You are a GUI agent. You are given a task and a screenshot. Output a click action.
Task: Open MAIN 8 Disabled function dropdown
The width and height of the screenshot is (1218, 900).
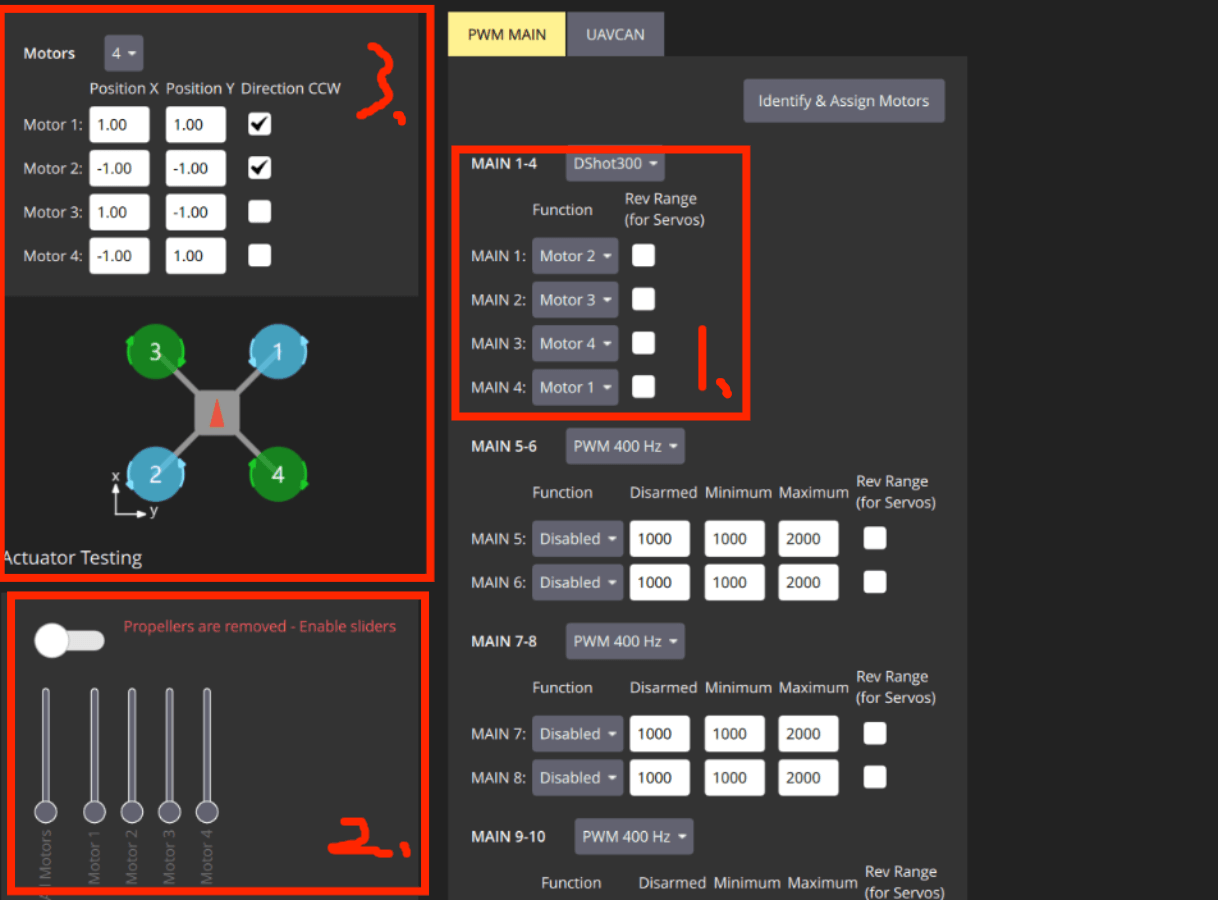[x=577, y=777]
